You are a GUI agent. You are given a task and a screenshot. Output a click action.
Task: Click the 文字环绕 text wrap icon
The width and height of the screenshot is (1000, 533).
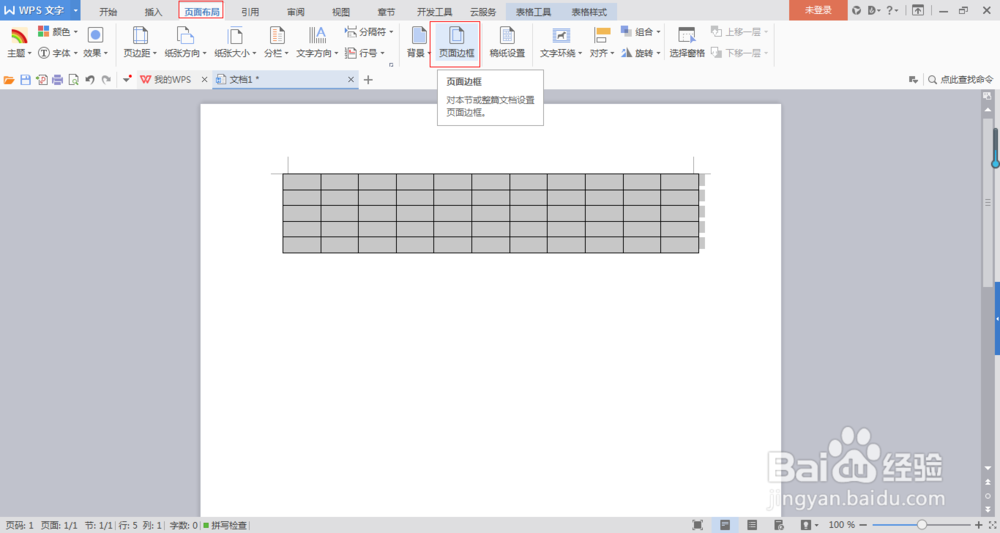coord(561,35)
